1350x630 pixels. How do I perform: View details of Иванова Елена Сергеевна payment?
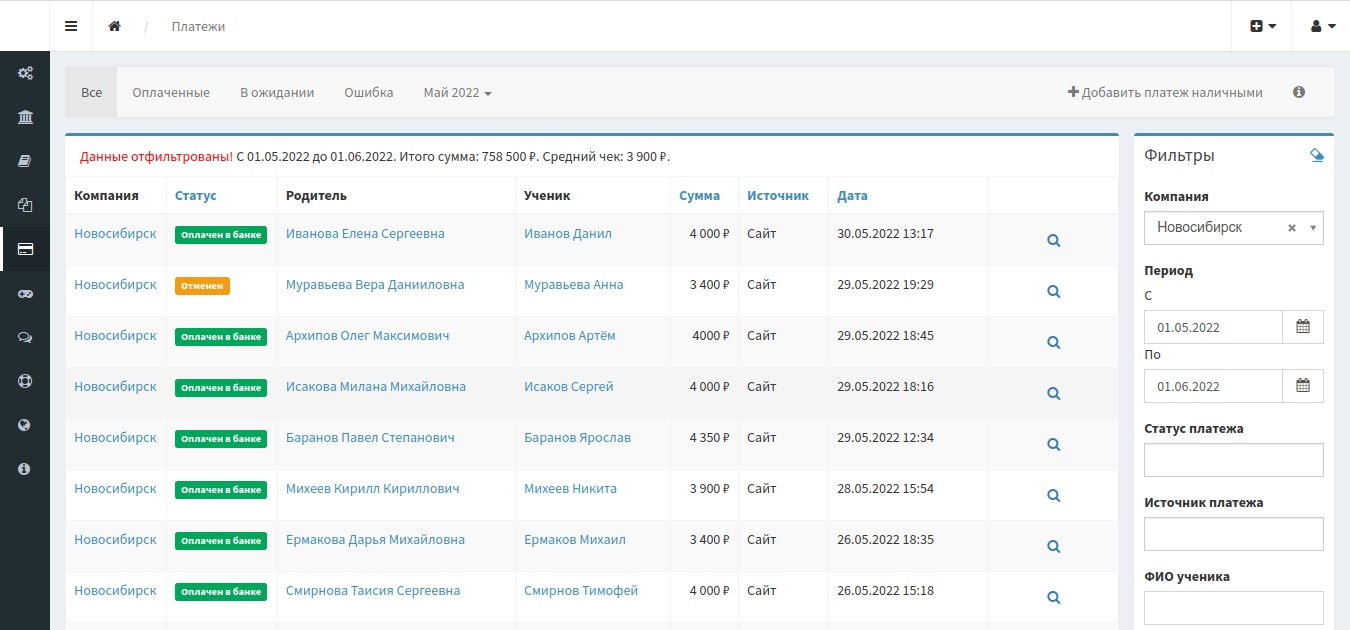coord(1053,240)
